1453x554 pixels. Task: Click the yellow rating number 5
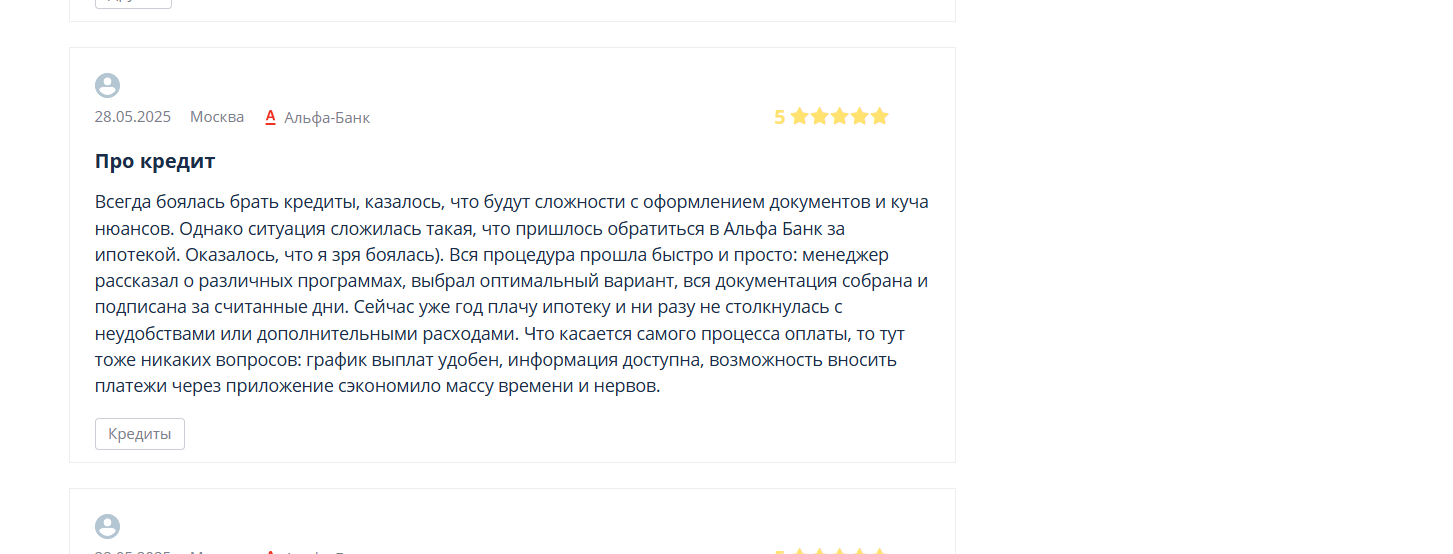tap(780, 117)
